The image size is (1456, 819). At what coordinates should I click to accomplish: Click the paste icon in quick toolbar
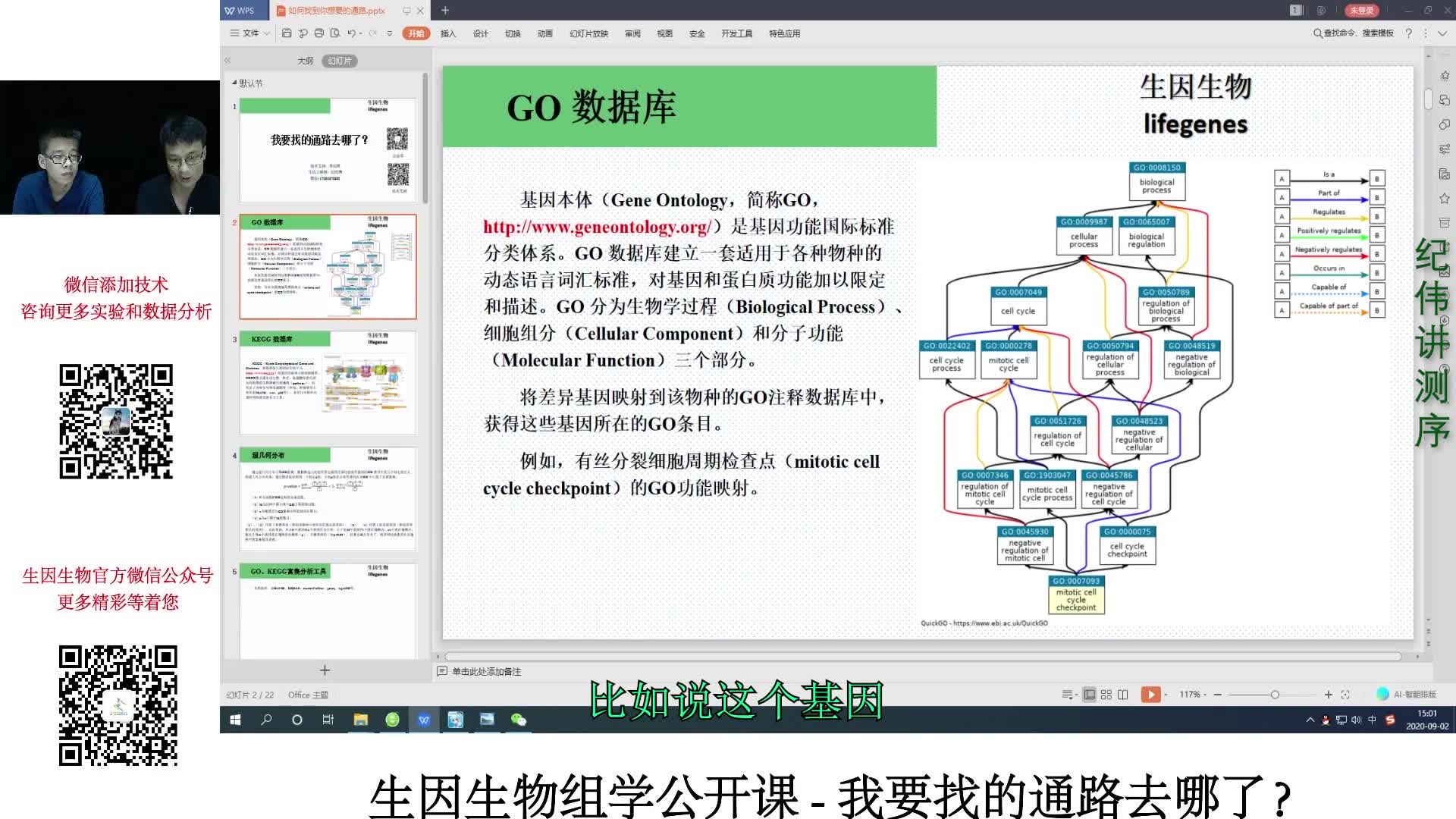pyautogui.click(x=303, y=33)
